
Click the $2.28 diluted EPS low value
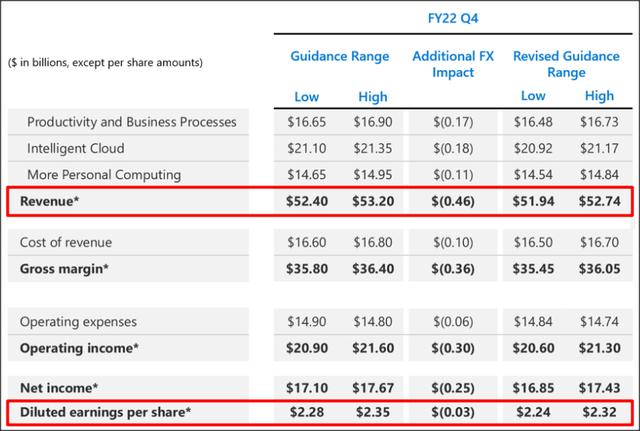(x=306, y=410)
